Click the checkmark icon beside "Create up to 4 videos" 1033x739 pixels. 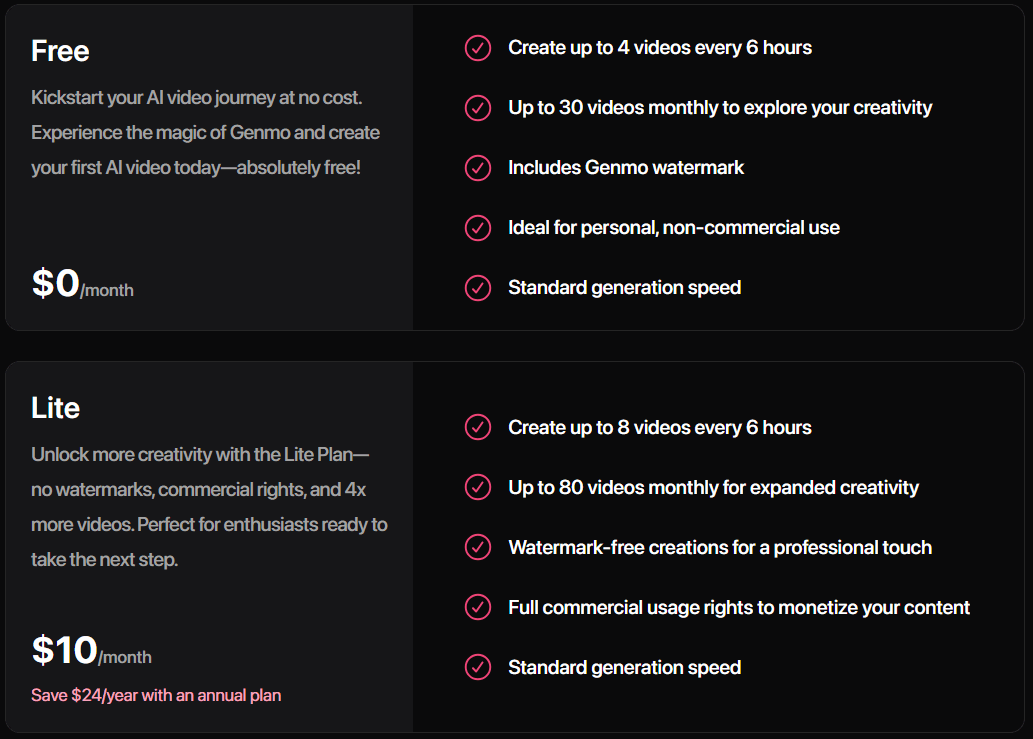[478, 48]
